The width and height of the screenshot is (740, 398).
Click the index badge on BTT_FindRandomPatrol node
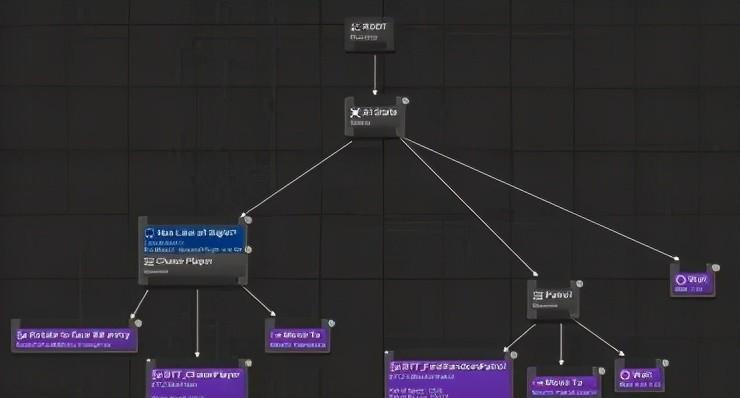click(x=513, y=355)
